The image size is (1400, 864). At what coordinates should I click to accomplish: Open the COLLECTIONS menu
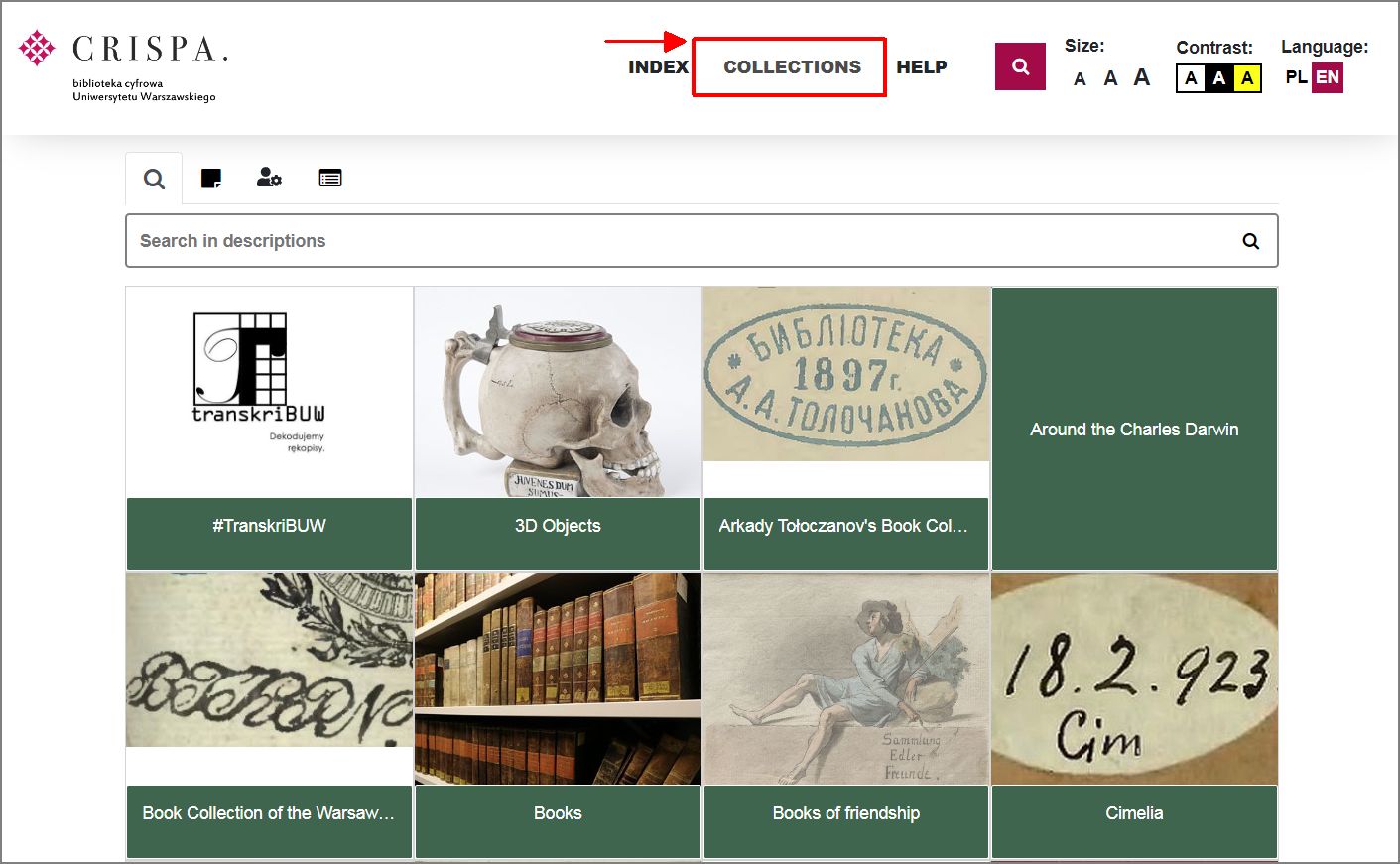pos(792,66)
